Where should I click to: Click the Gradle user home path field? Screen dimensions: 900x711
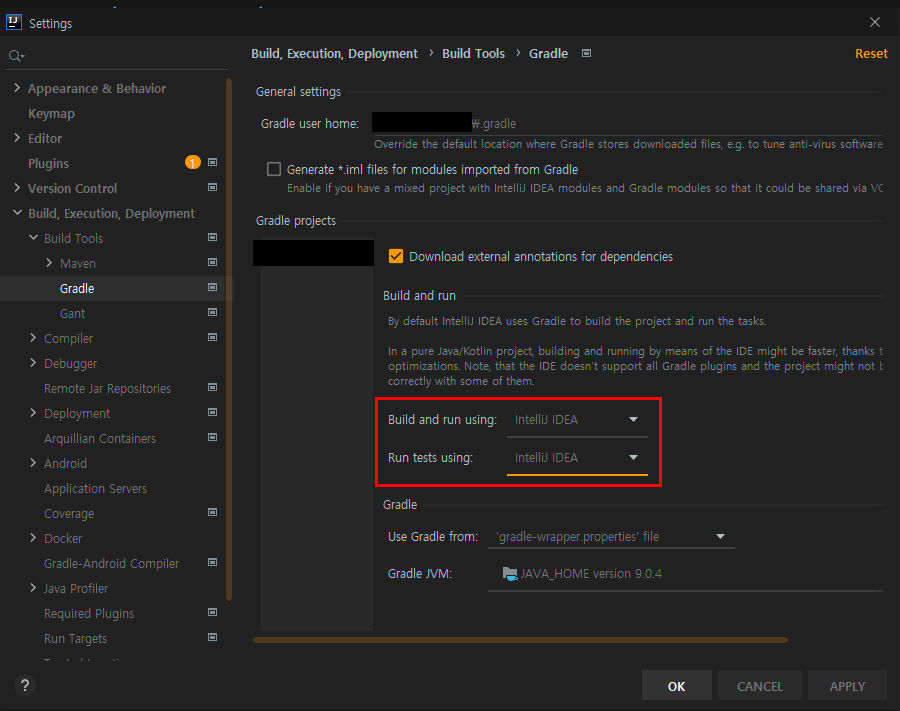(627, 123)
